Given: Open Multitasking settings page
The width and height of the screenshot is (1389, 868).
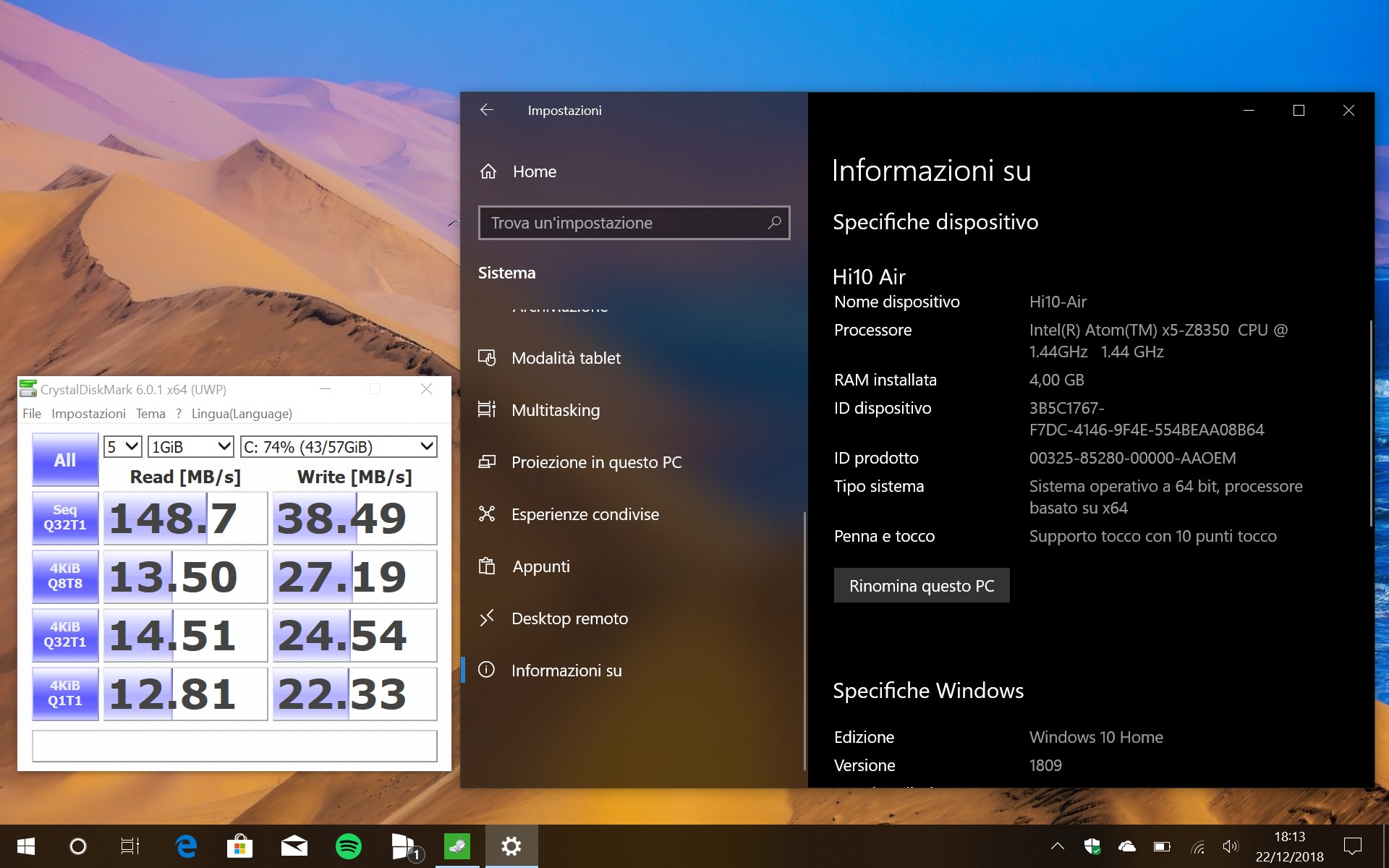Looking at the screenshot, I should click(x=556, y=410).
